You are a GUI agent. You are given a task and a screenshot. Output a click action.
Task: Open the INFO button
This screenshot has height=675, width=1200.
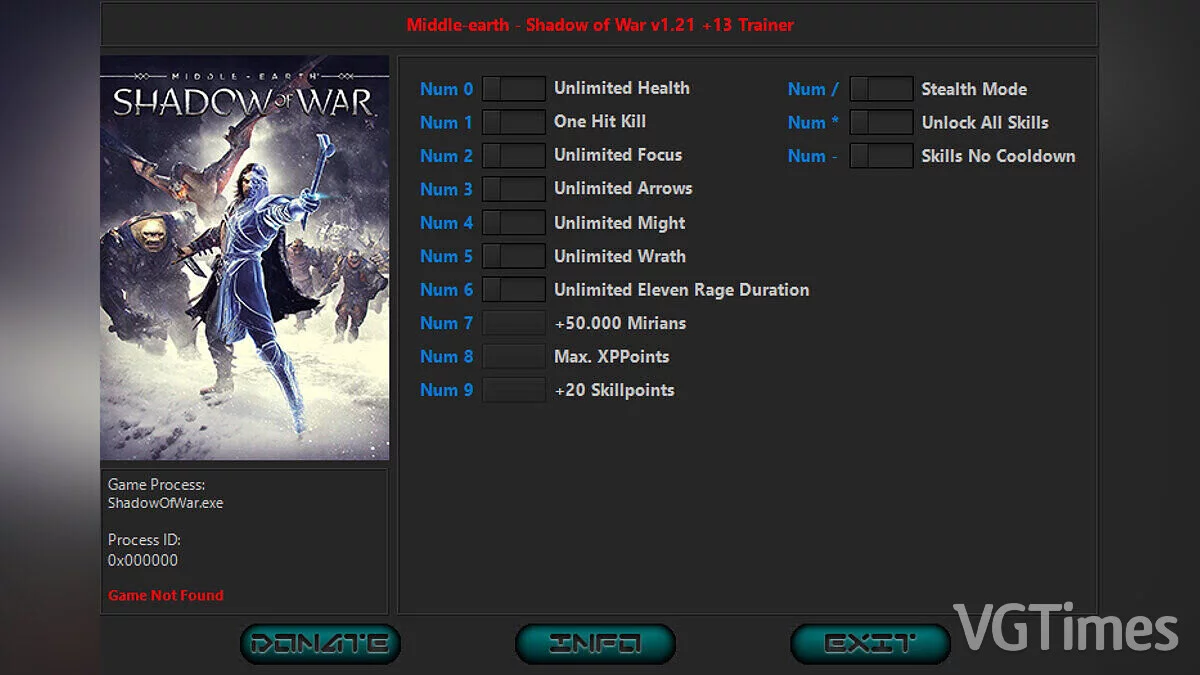(x=595, y=644)
